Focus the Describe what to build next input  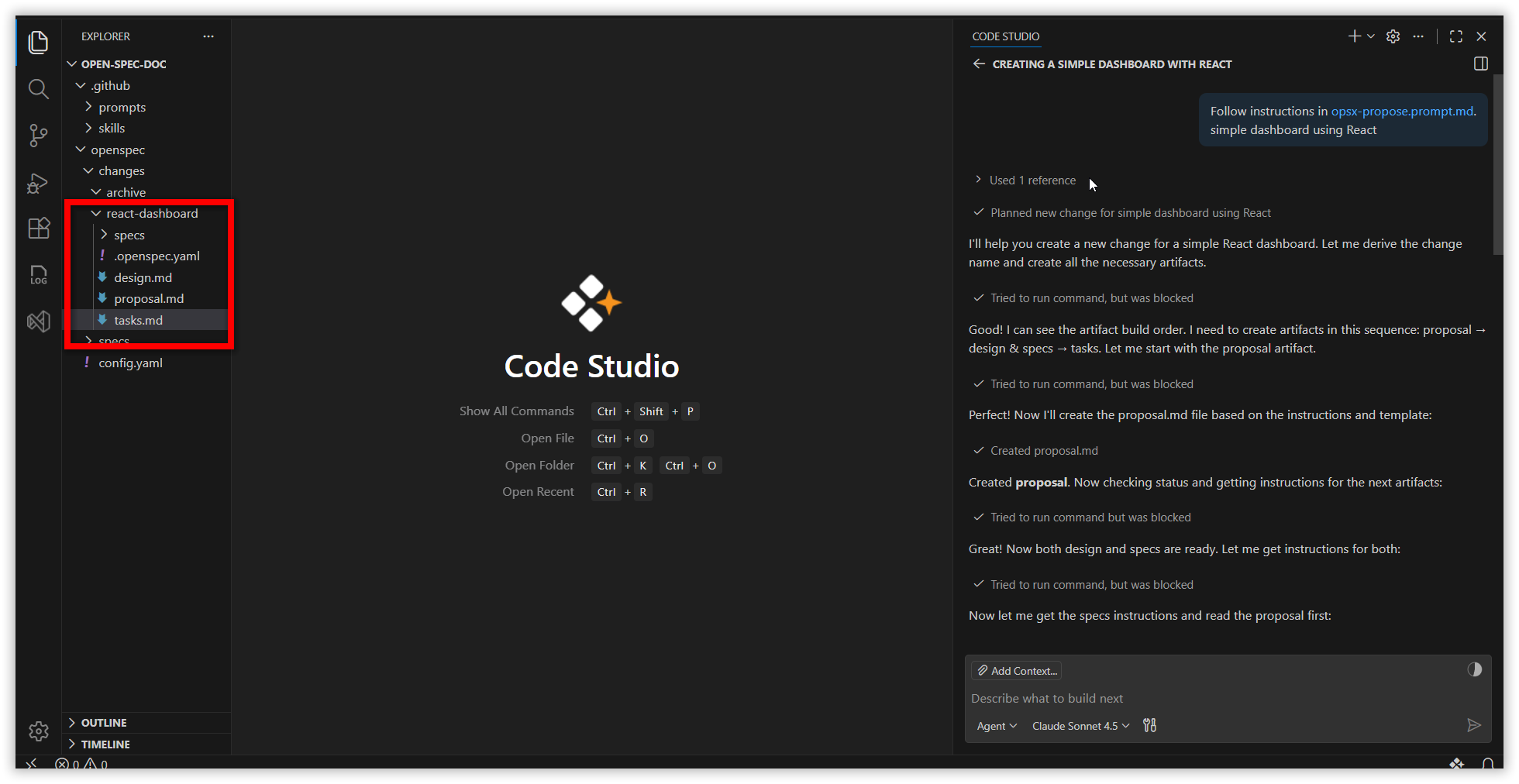click(x=1228, y=698)
